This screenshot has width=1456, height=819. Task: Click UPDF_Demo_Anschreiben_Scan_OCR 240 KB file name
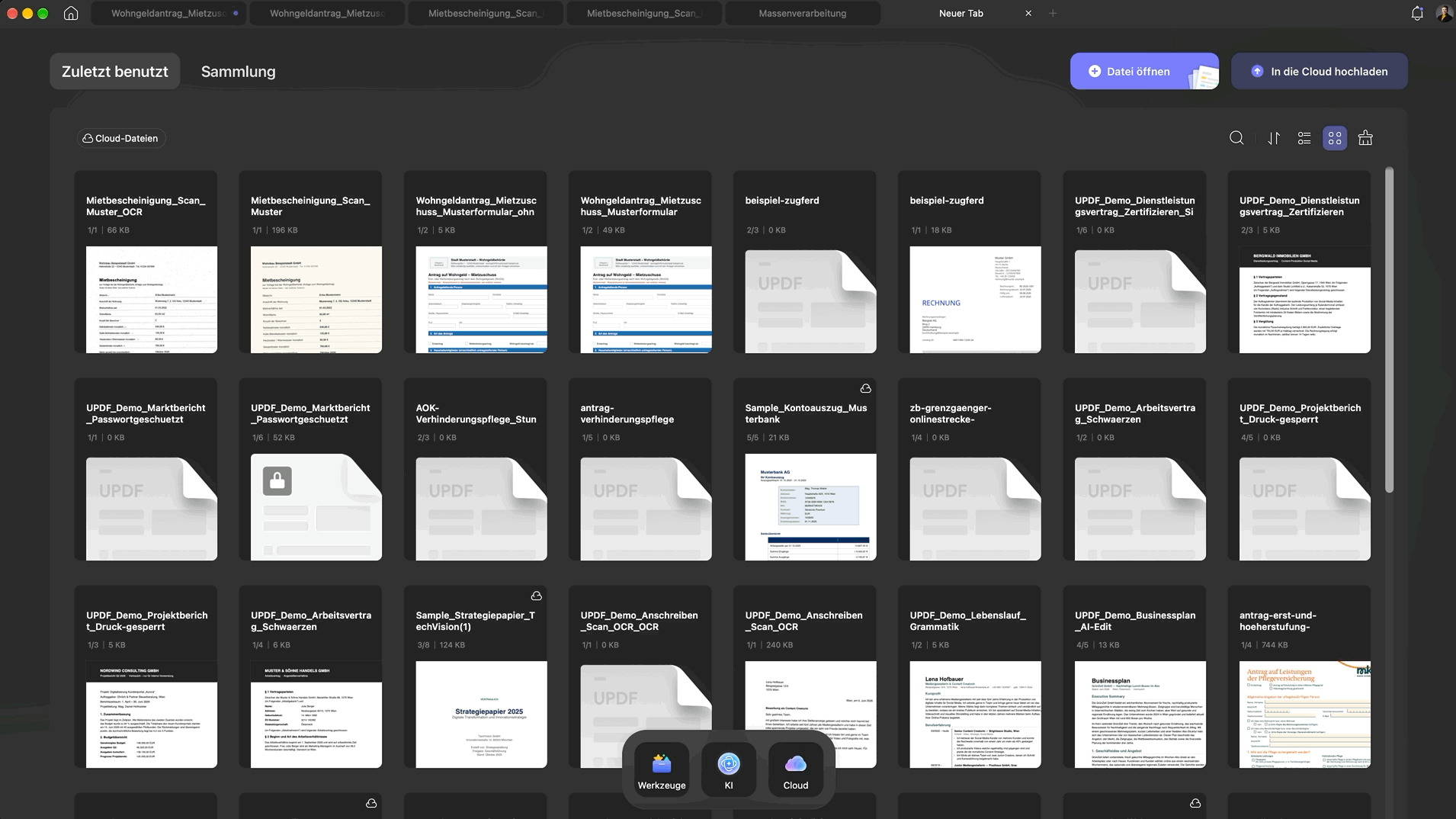[x=803, y=621]
